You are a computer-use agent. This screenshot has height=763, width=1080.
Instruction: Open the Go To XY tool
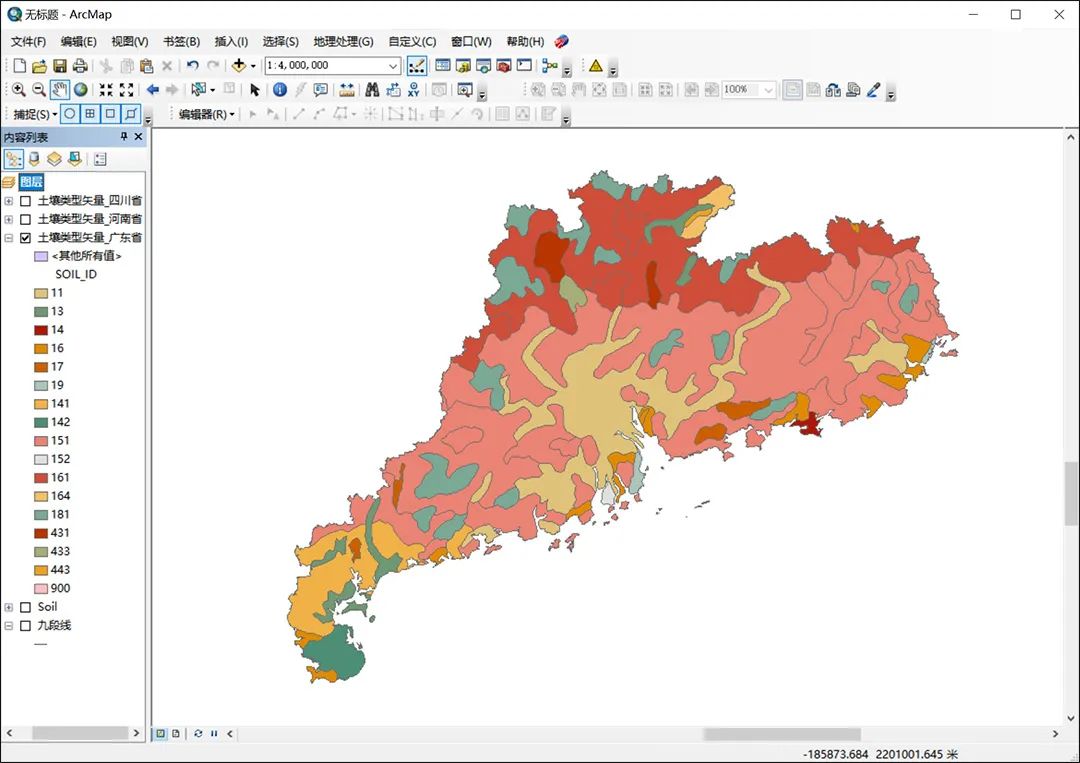click(413, 90)
